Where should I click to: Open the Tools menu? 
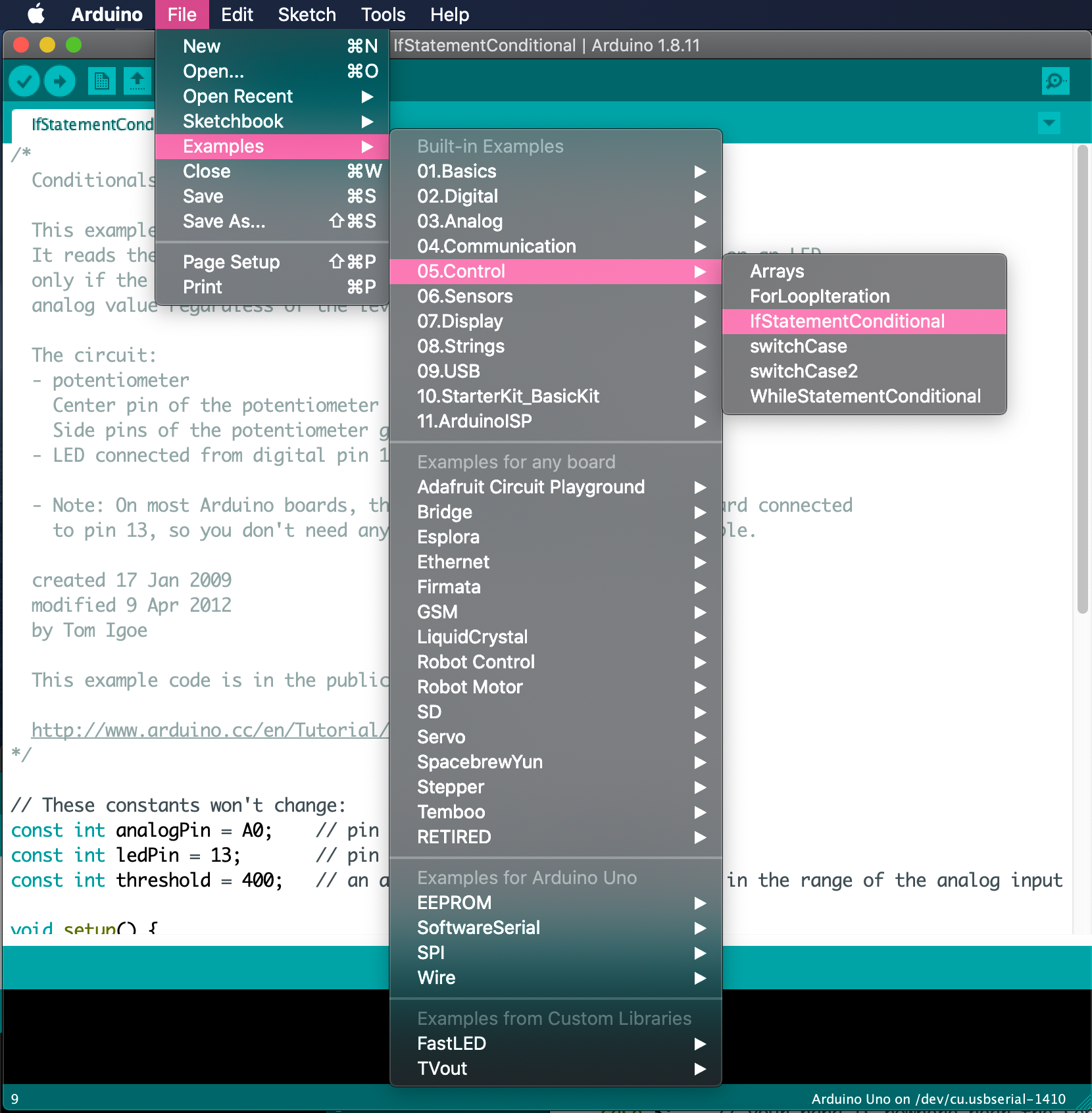point(383,14)
